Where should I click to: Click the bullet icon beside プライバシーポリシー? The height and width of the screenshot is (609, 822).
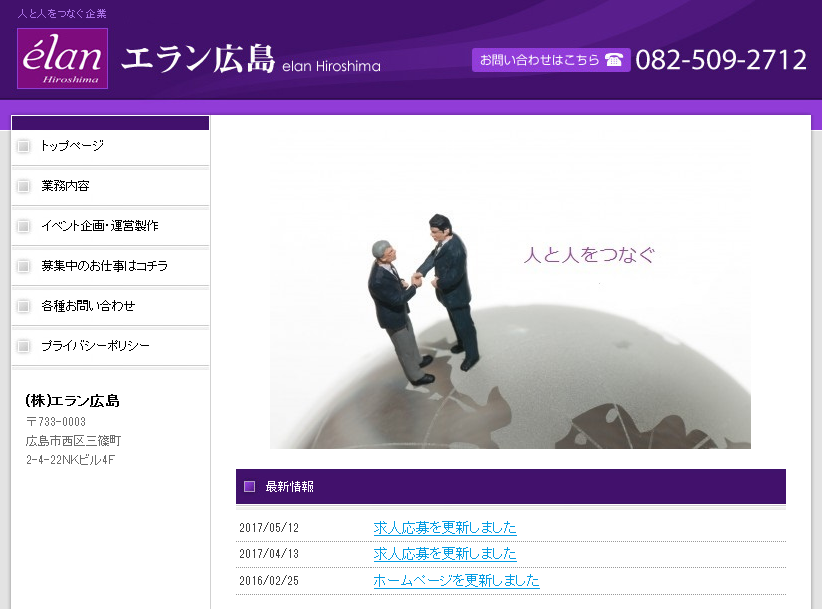[x=24, y=346]
